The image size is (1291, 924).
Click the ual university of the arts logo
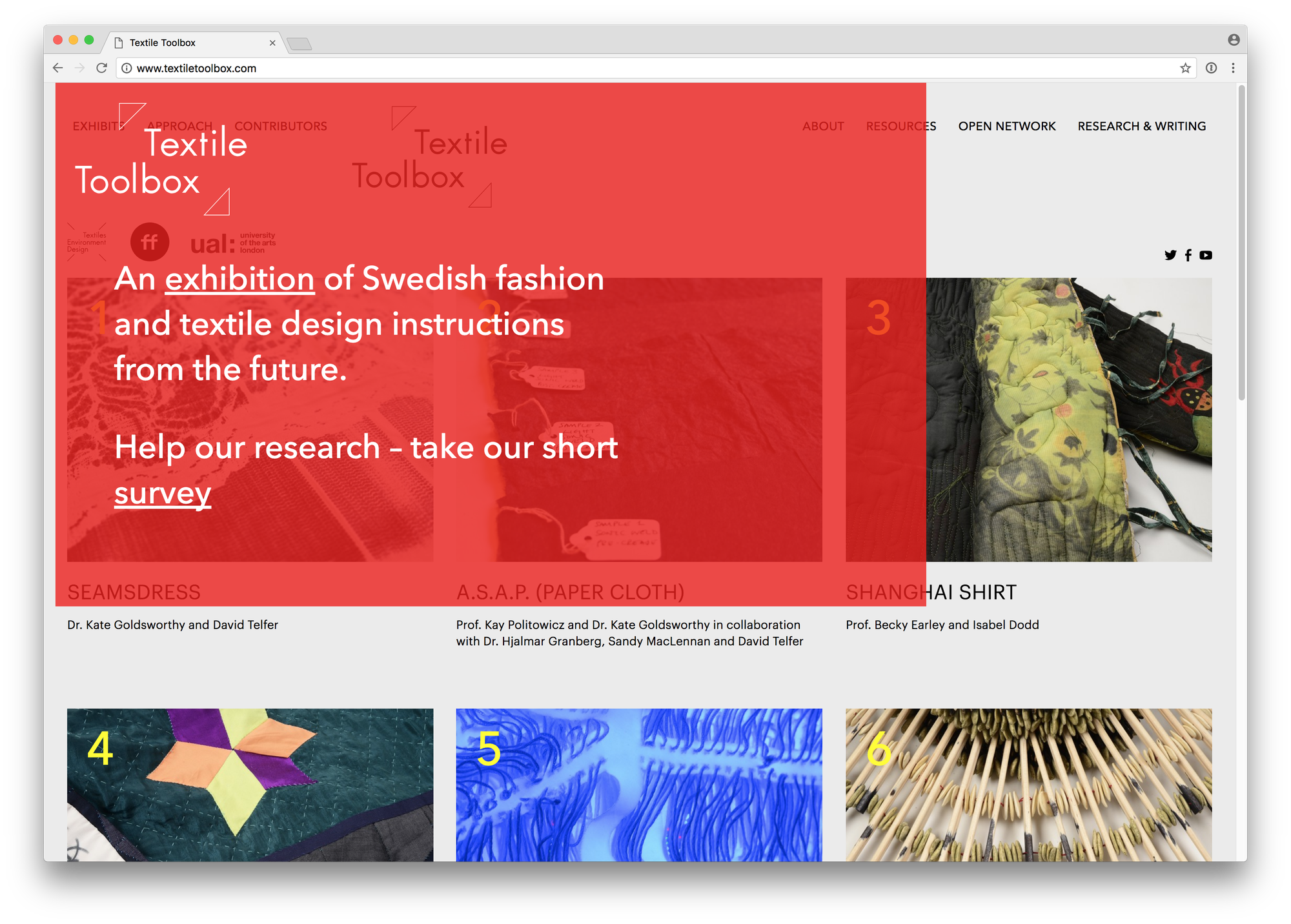[233, 243]
